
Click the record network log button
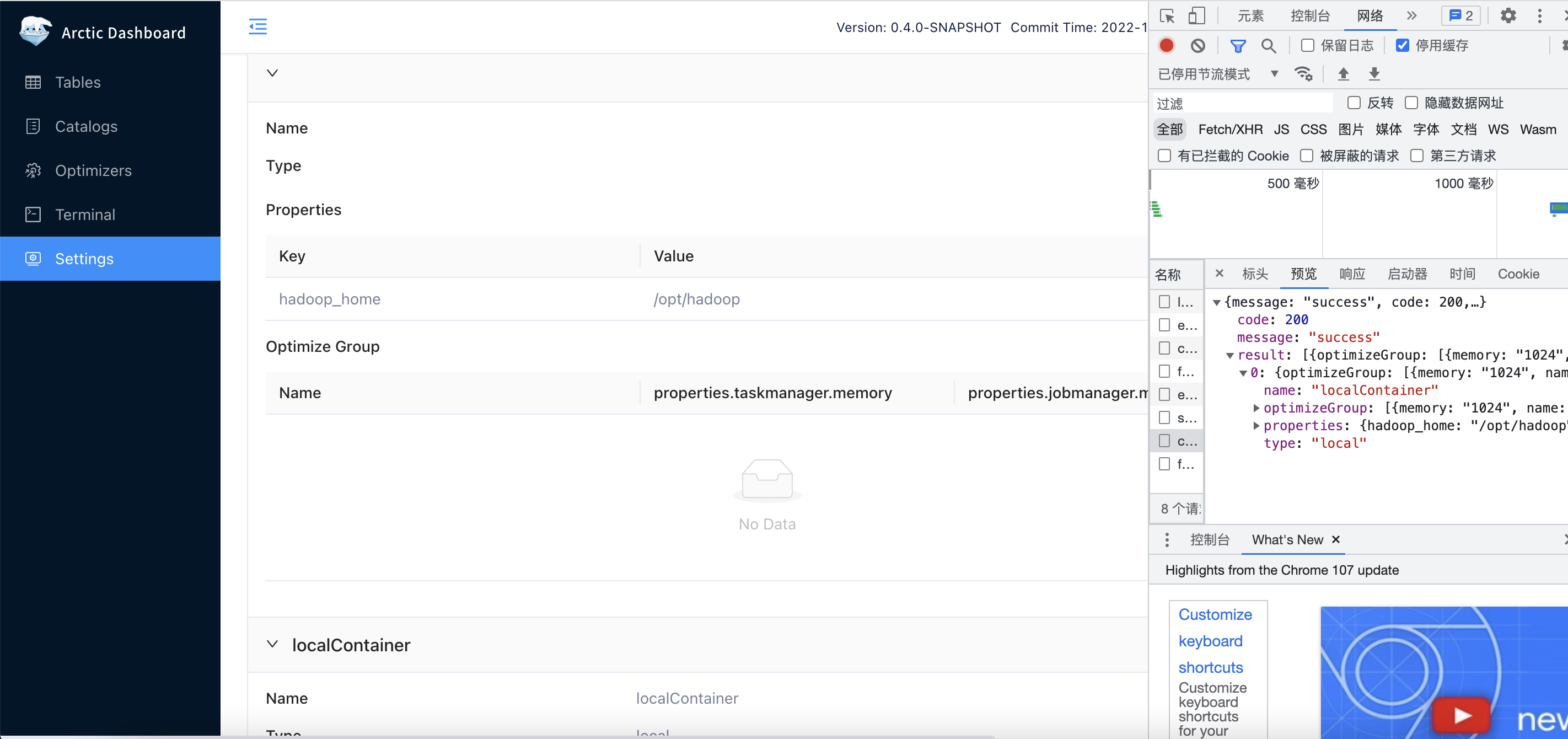pyautogui.click(x=1166, y=46)
